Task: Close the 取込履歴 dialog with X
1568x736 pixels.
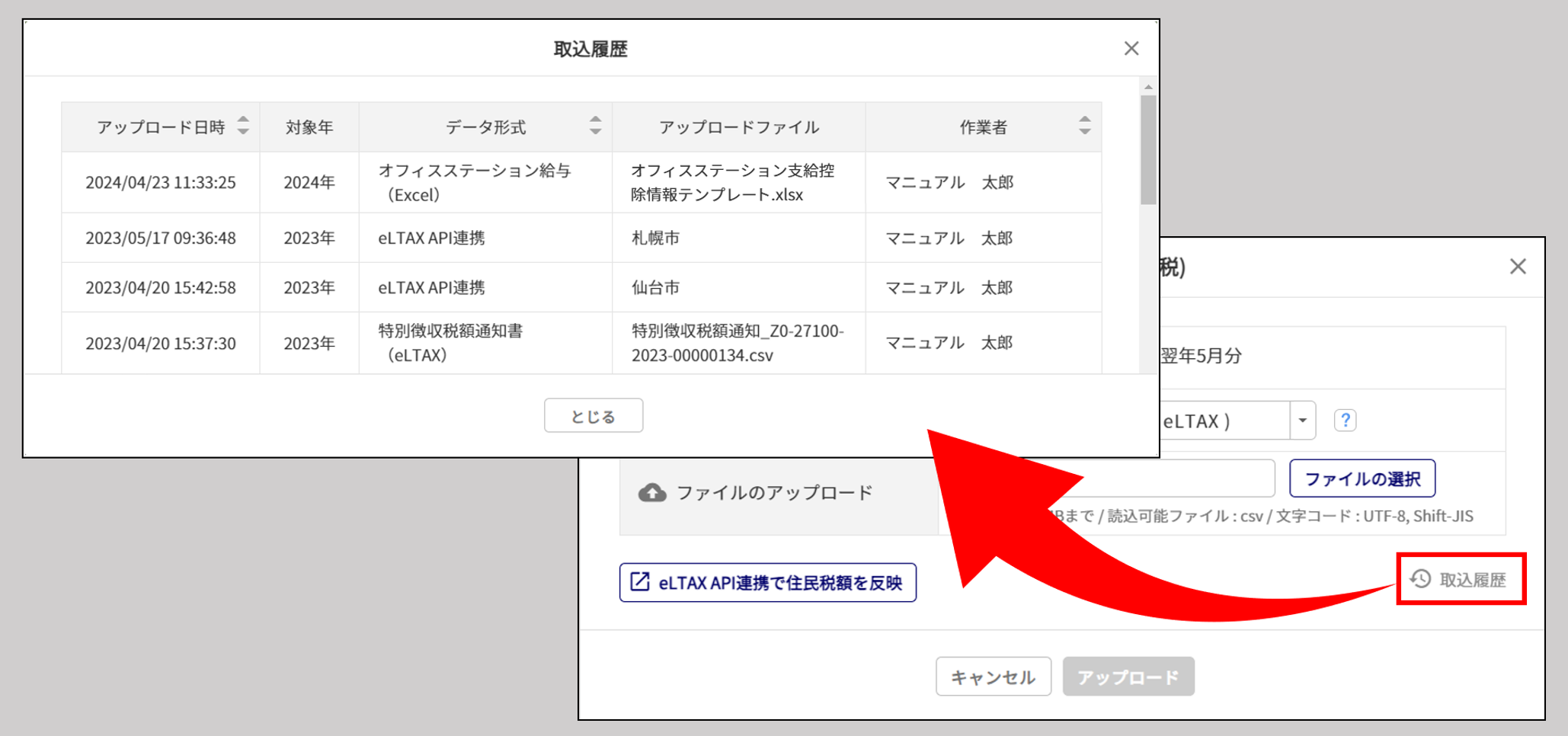Action: (1131, 49)
